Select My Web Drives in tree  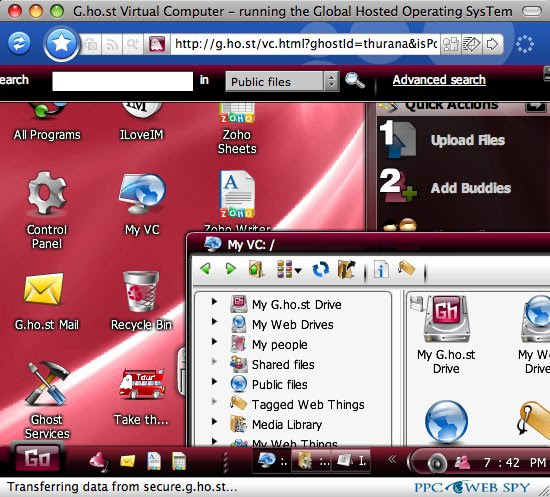point(293,324)
